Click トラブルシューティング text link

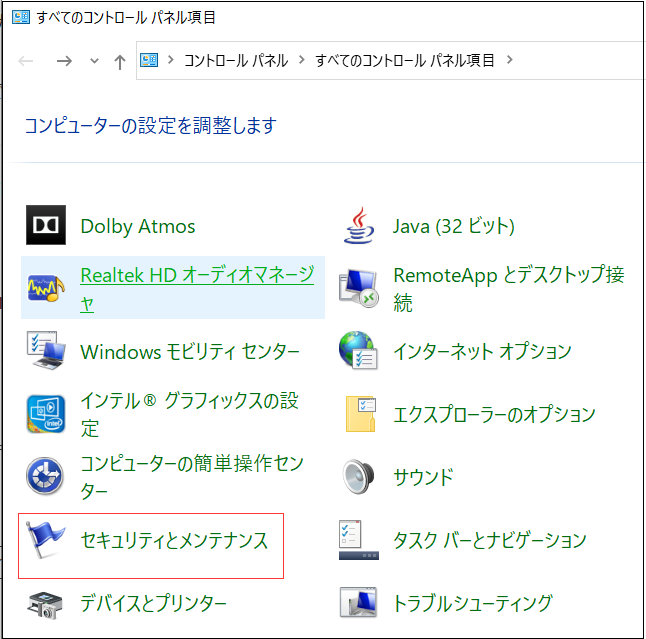click(x=473, y=604)
